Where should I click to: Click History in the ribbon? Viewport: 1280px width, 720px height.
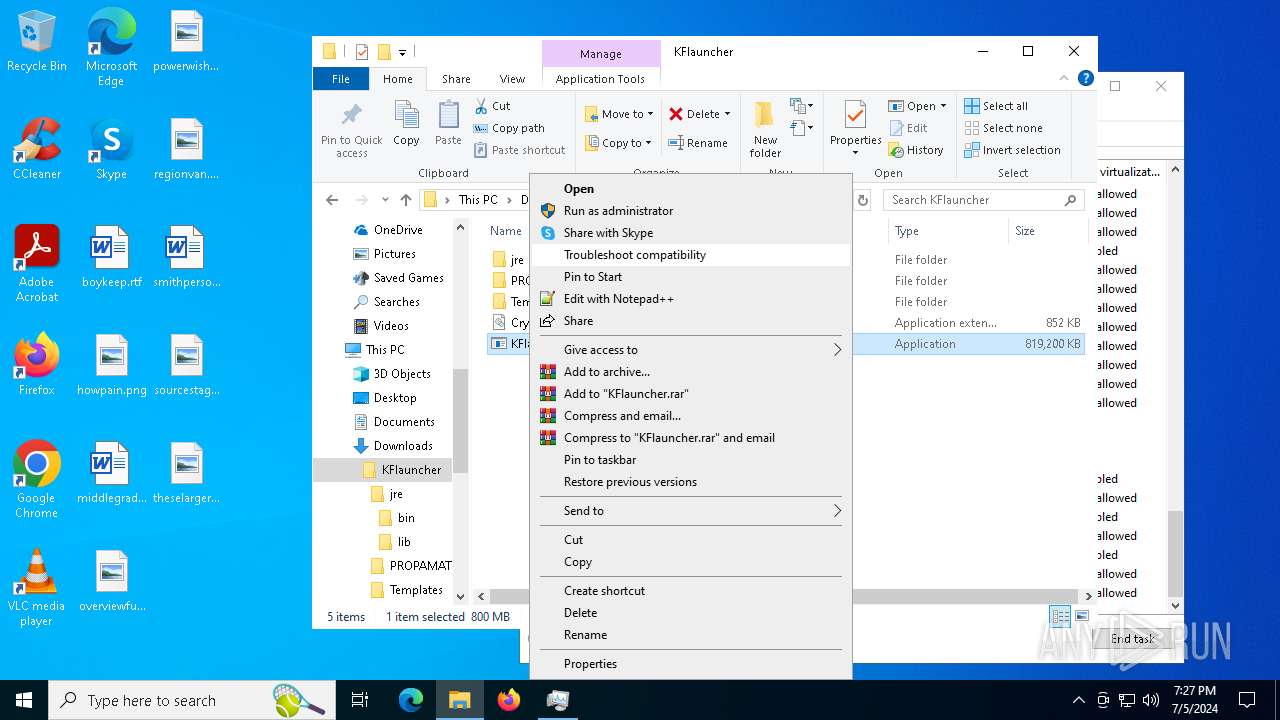click(916, 150)
